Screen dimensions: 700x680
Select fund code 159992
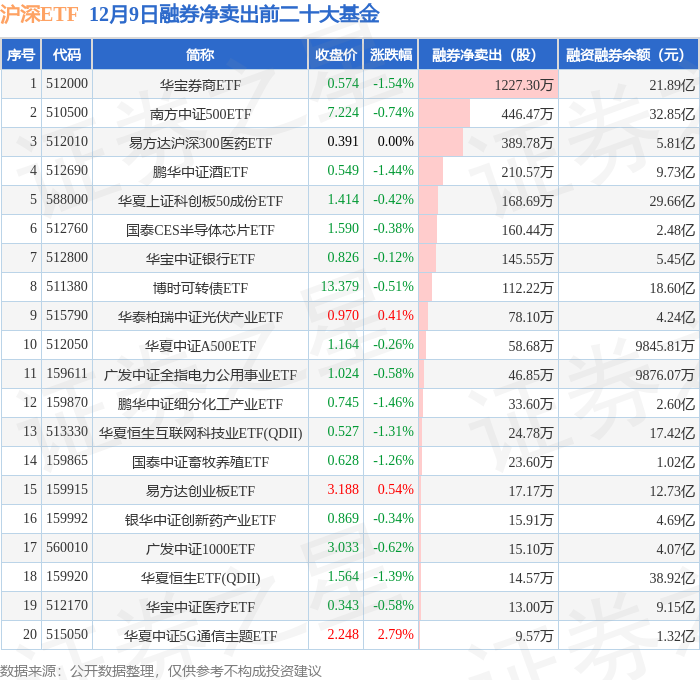point(67,518)
